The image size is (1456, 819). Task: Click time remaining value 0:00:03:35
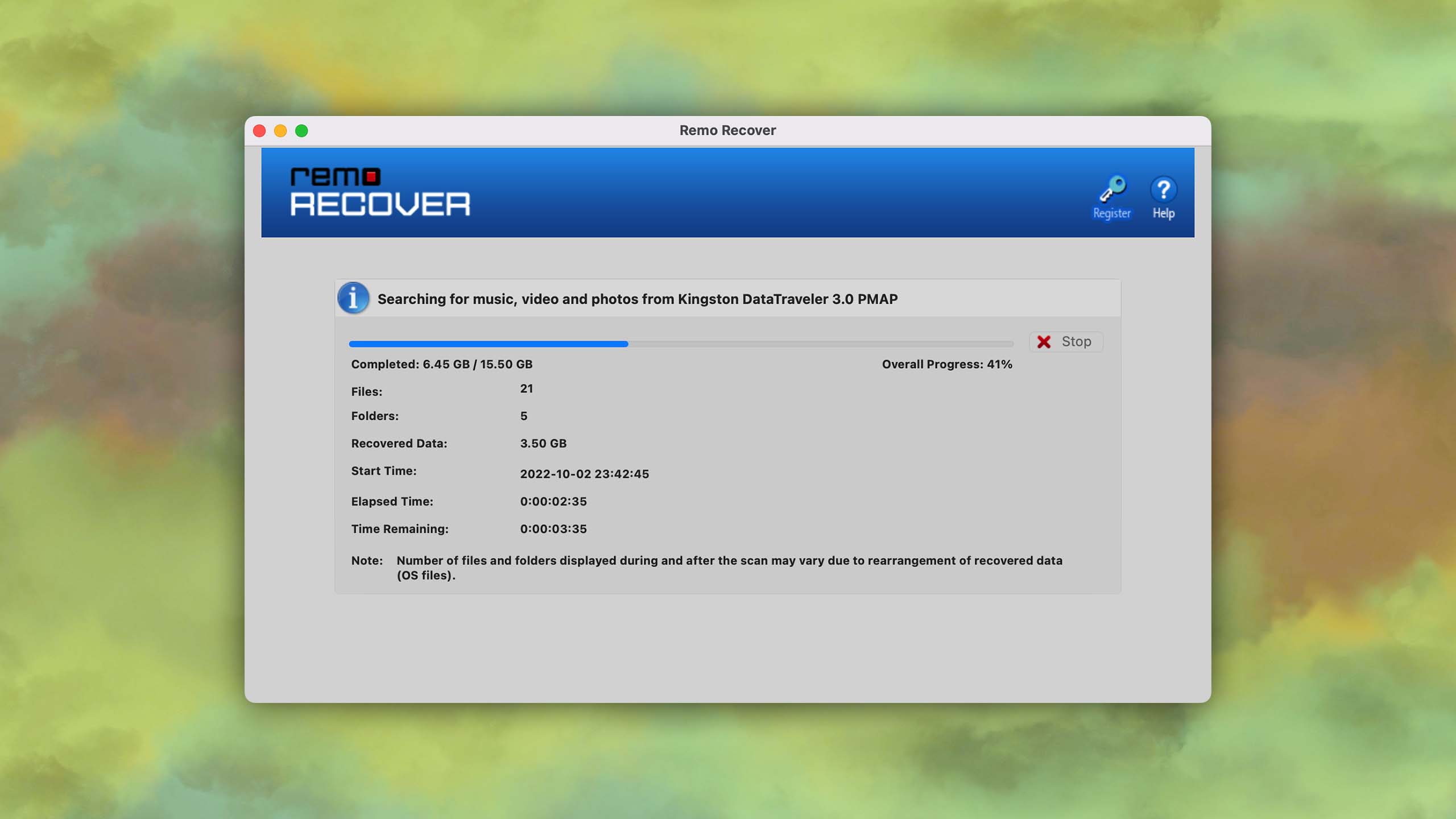(553, 528)
